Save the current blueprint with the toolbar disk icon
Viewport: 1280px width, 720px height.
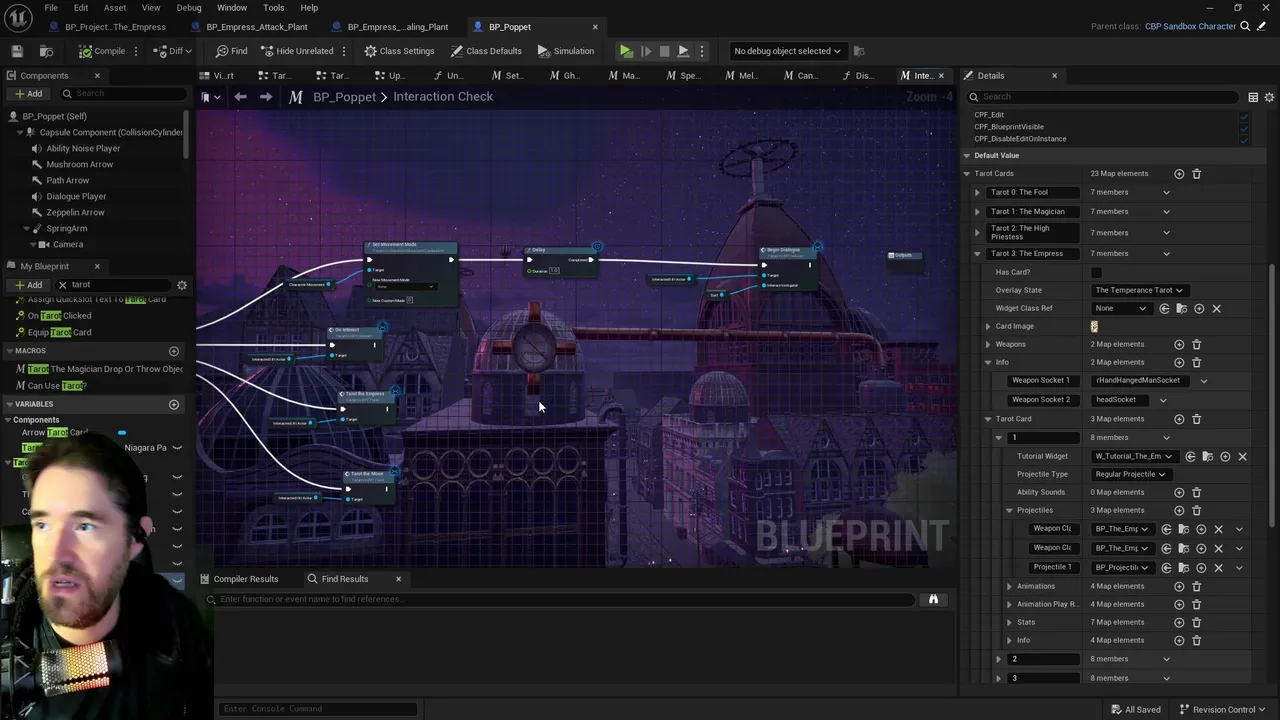(17, 51)
